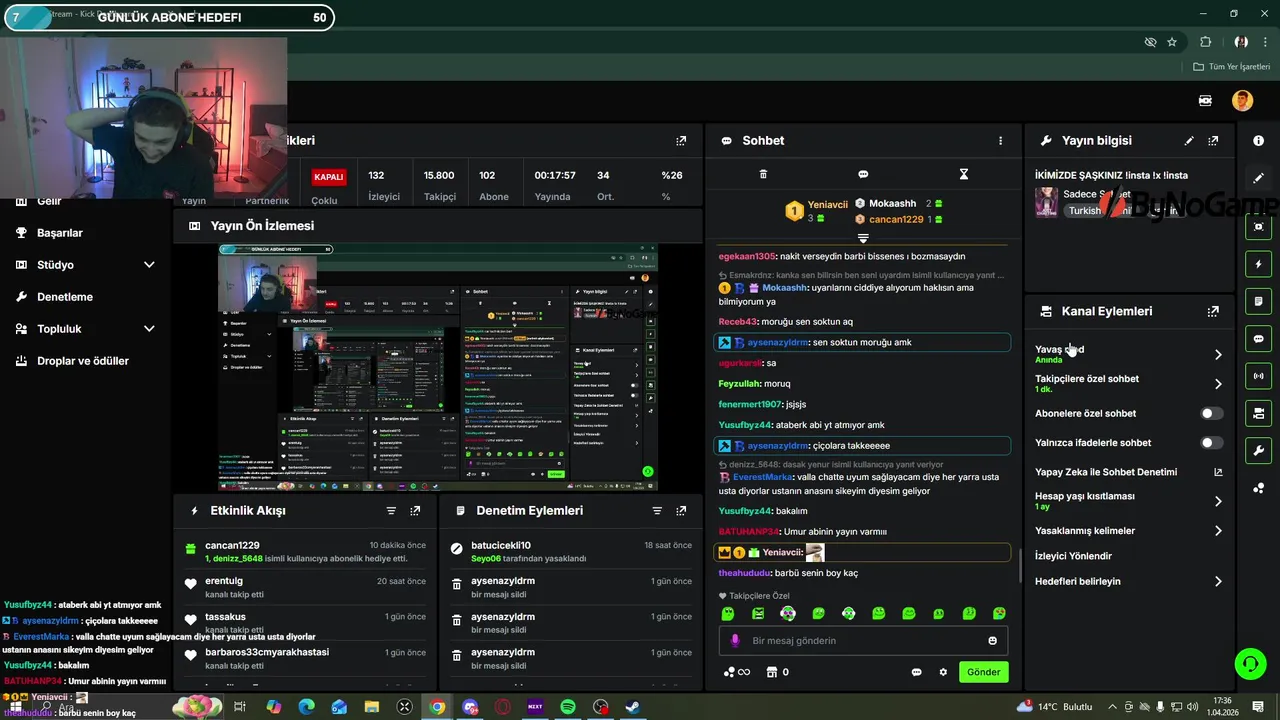Open Microsoft Edge from the taskbar

click(306, 707)
